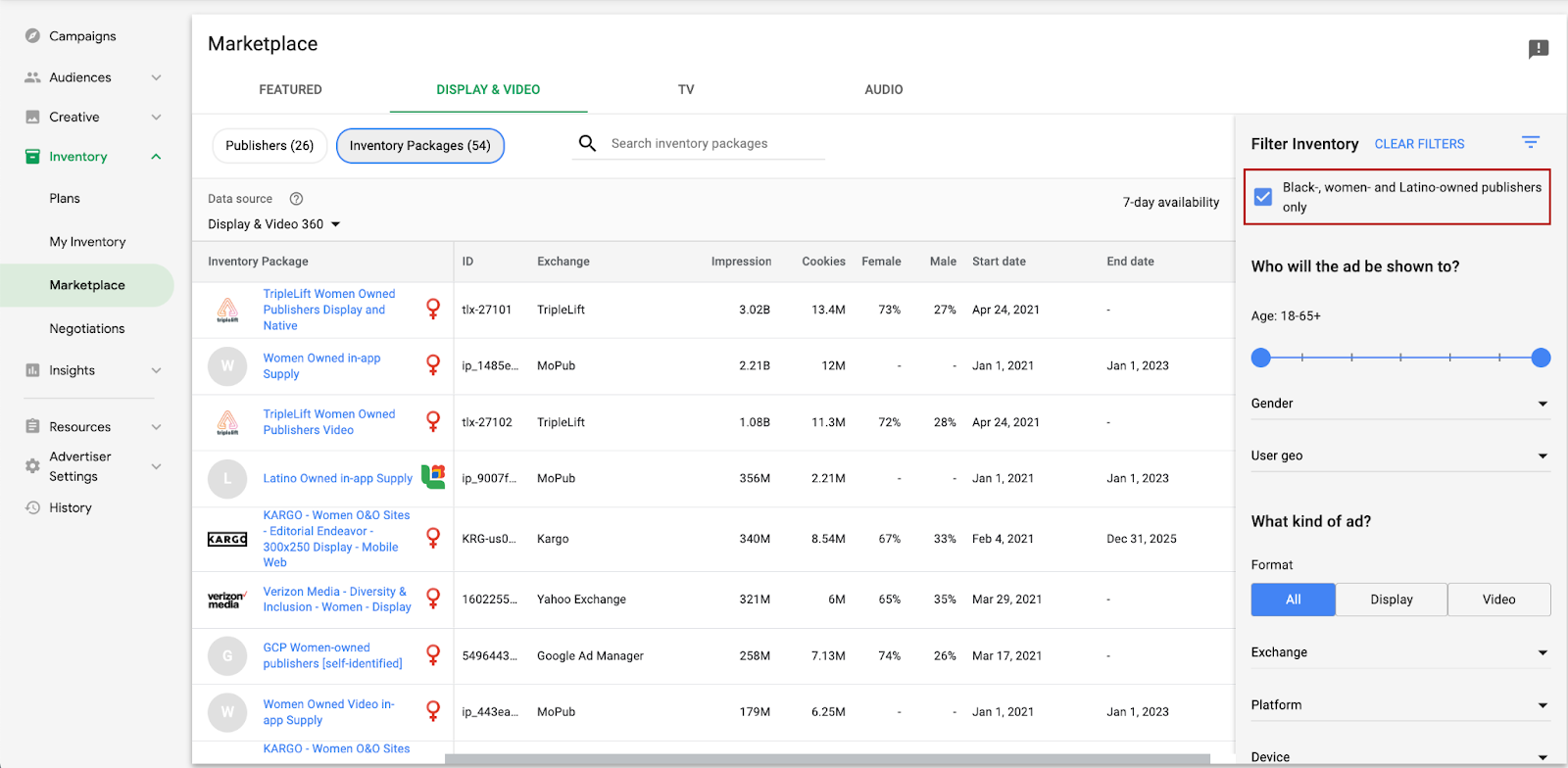Click the Latino-owned badge icon in the ip_9007f row

[433, 477]
